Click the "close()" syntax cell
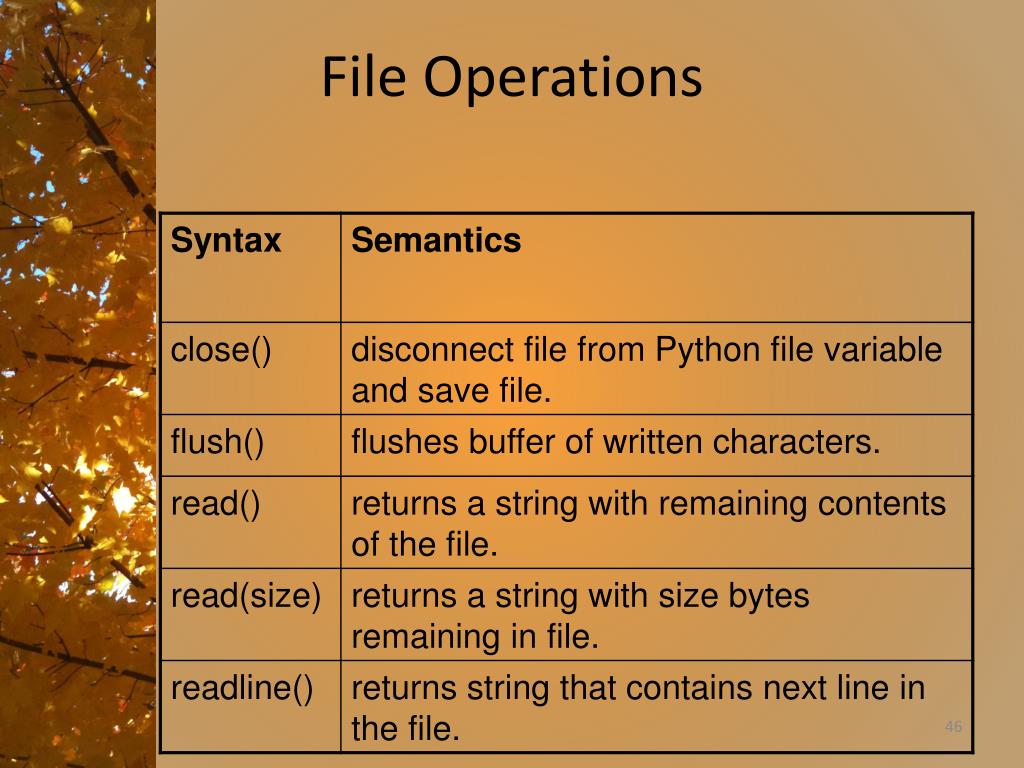The width and height of the screenshot is (1024, 768). click(x=250, y=368)
